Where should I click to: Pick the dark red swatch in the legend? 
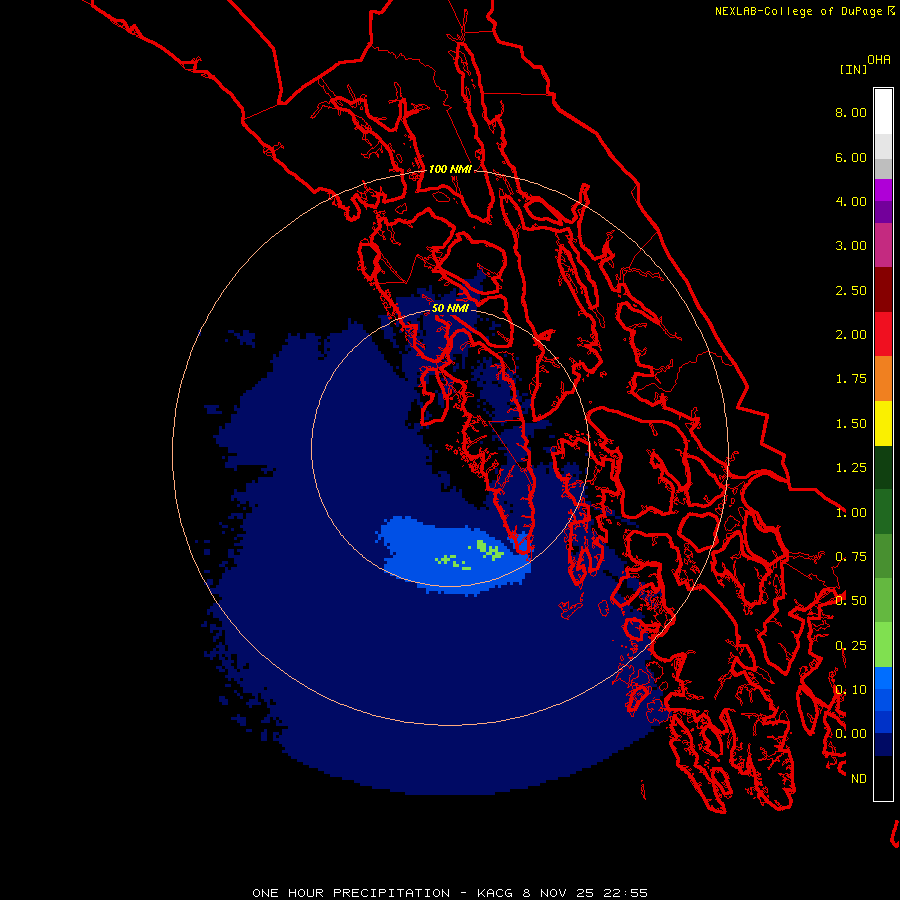[x=883, y=290]
